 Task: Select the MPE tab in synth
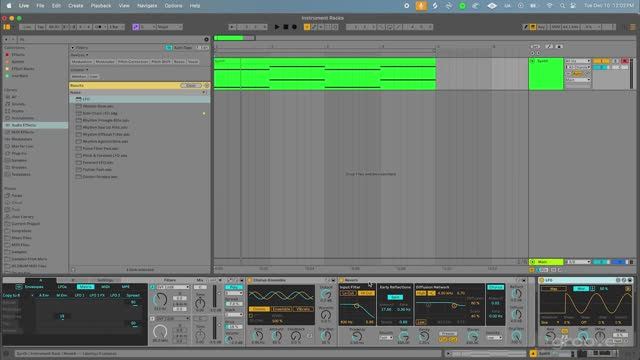[x=125, y=287]
